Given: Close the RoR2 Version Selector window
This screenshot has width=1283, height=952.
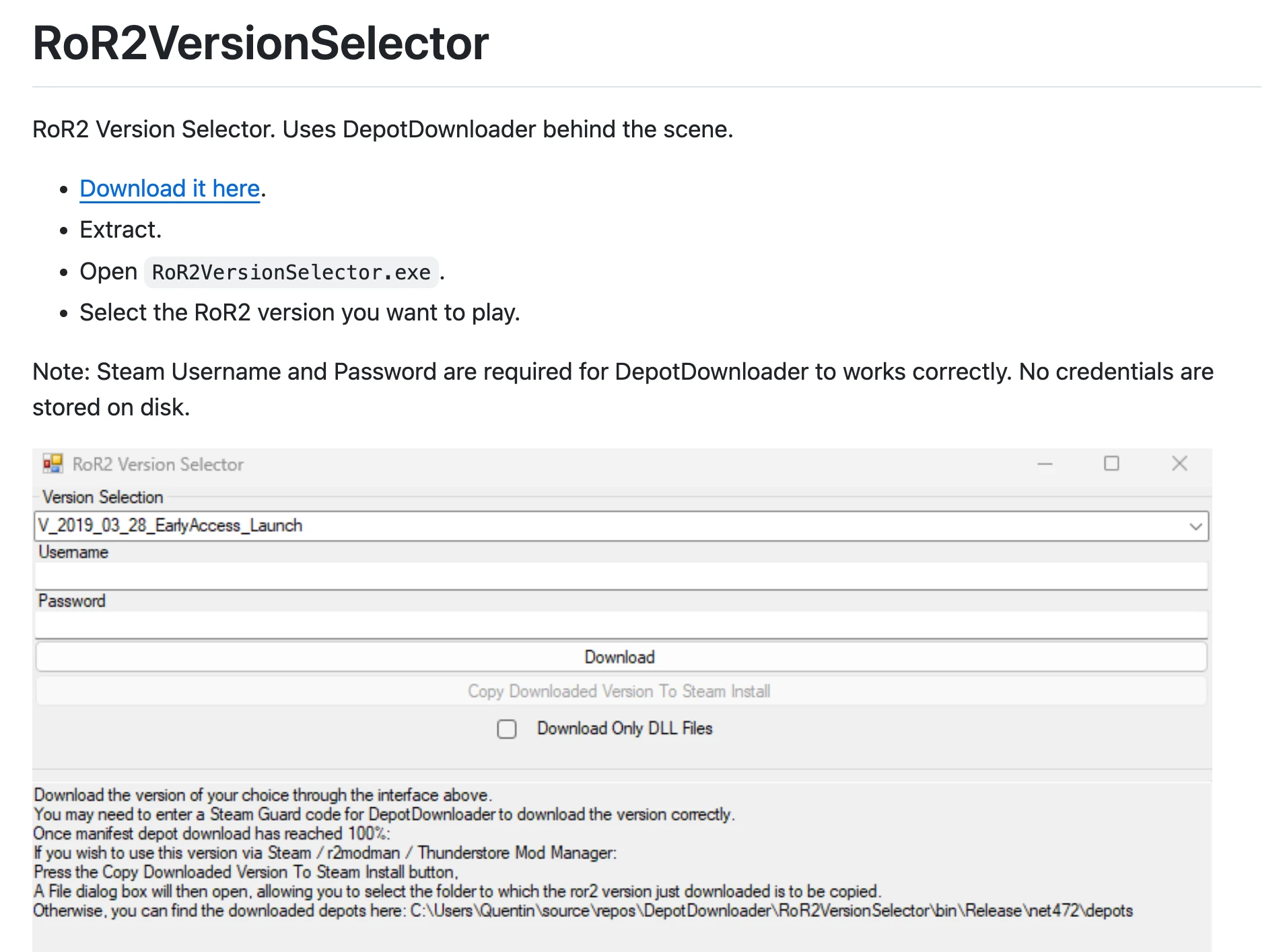Looking at the screenshot, I should (1179, 464).
